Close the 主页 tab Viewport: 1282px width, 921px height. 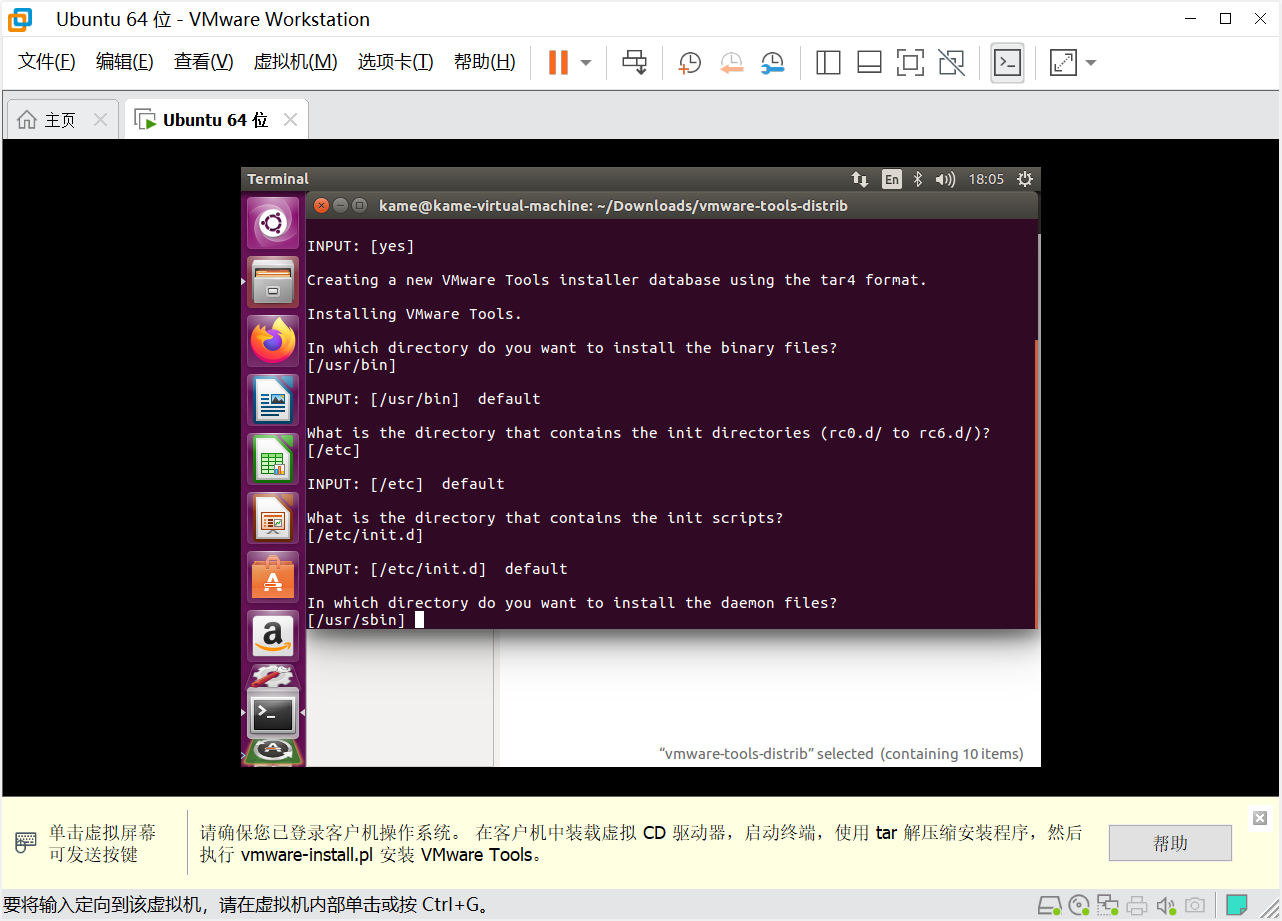tap(100, 120)
